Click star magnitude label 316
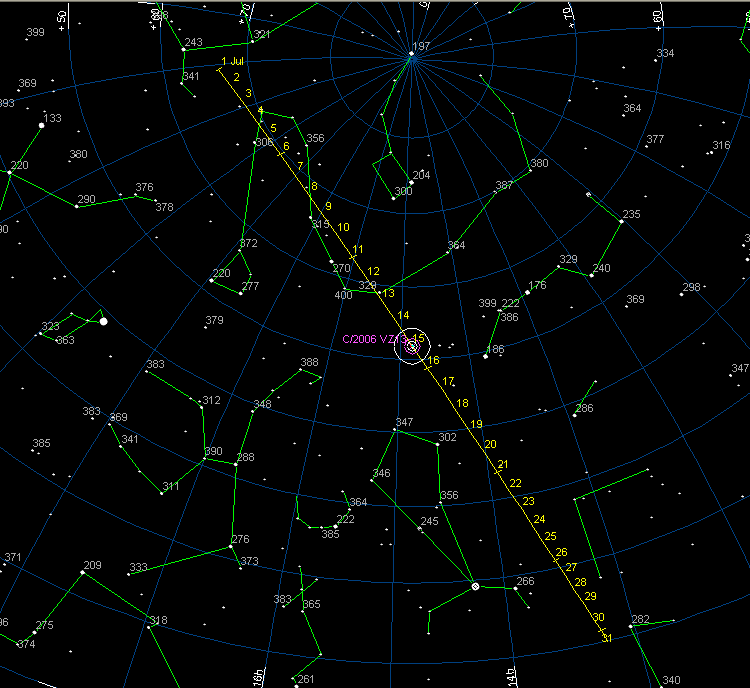750x688 pixels. click(721, 145)
